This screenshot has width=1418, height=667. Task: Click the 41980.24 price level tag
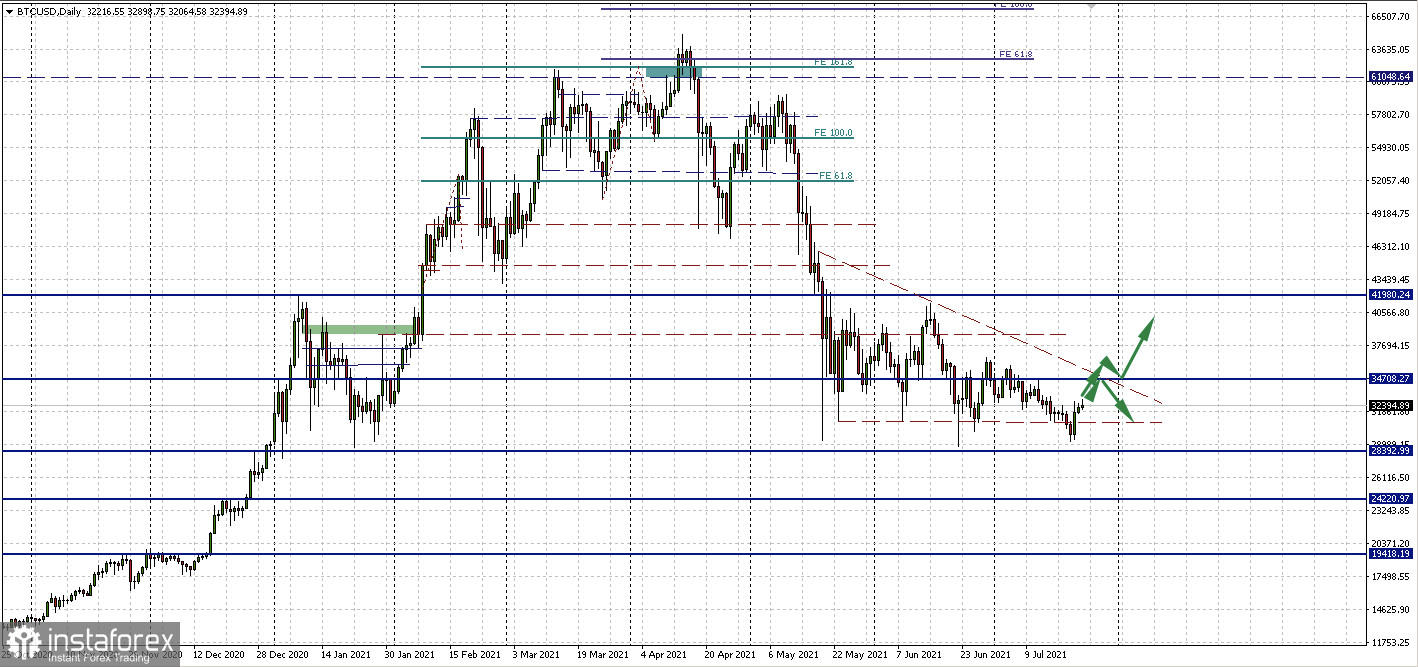pos(1391,295)
